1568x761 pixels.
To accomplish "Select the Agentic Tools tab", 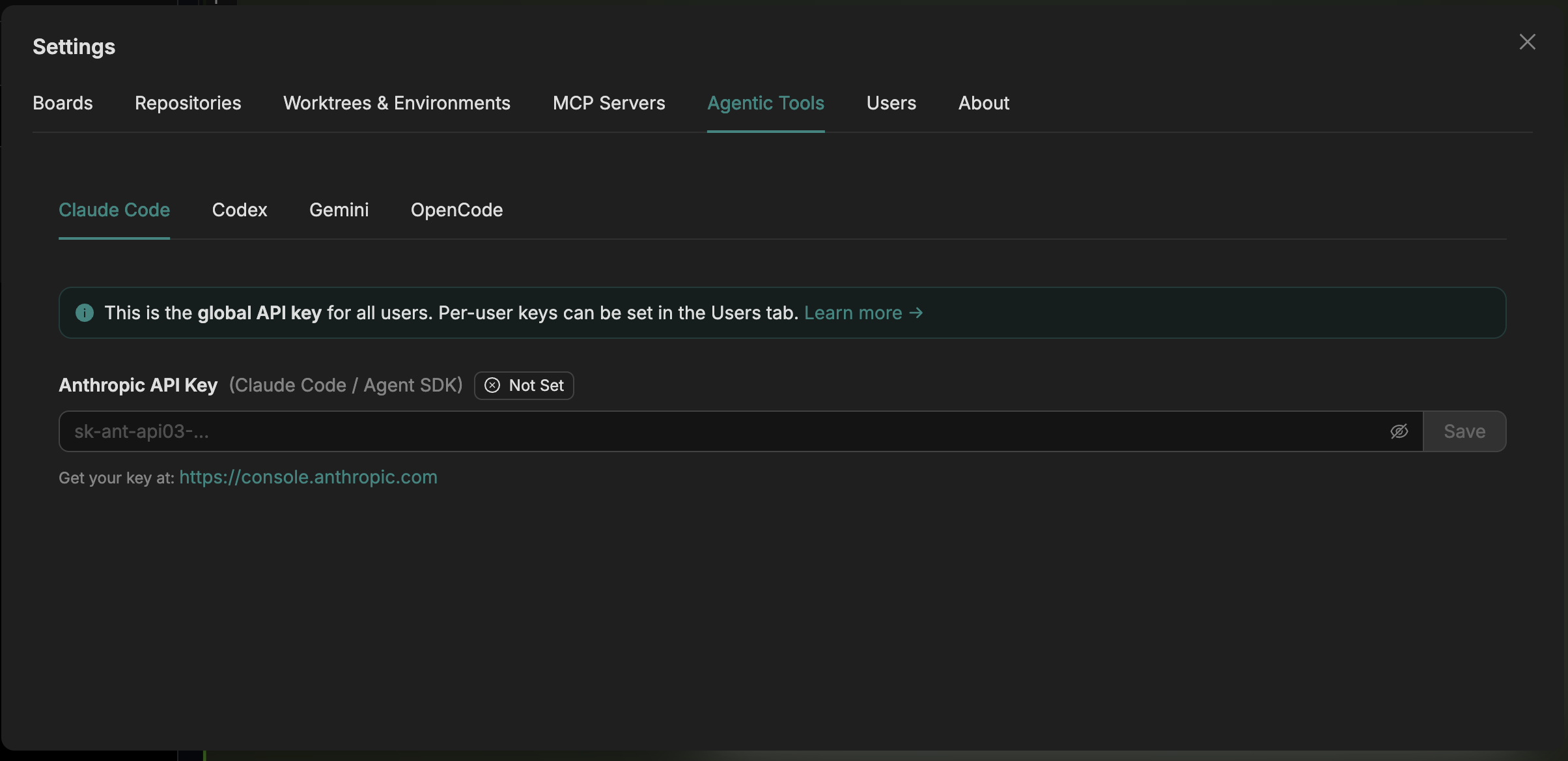I will tap(766, 103).
